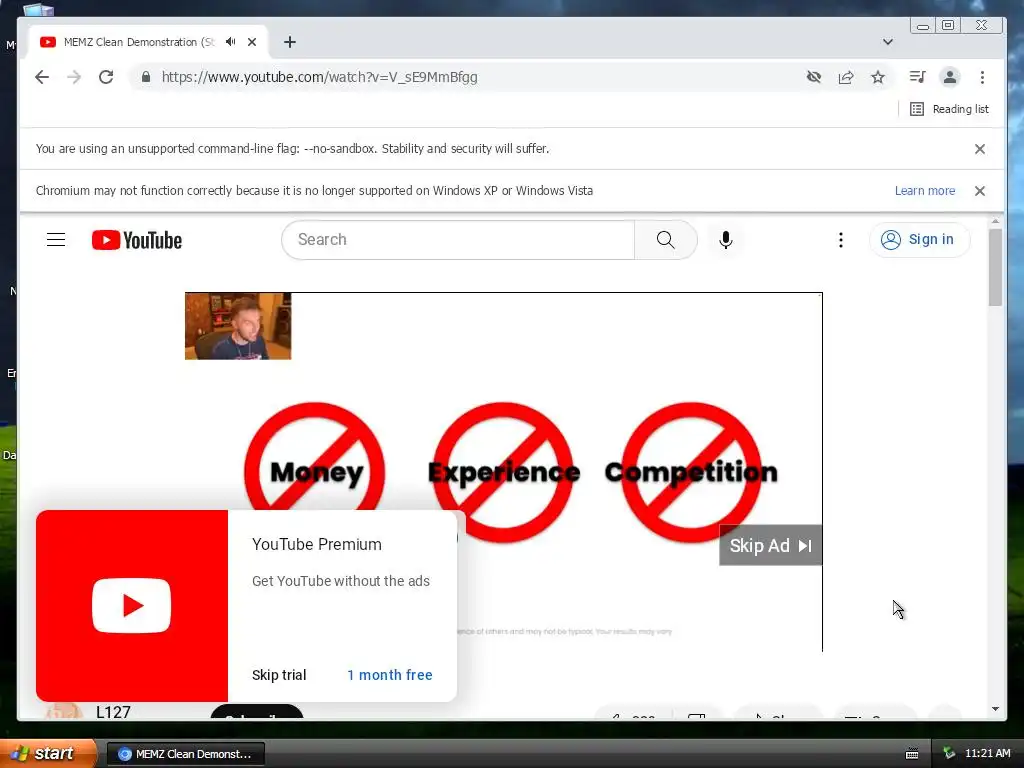Screen dimensions: 1024x768
Task: Click the padlock site info icon
Action: coord(146,77)
